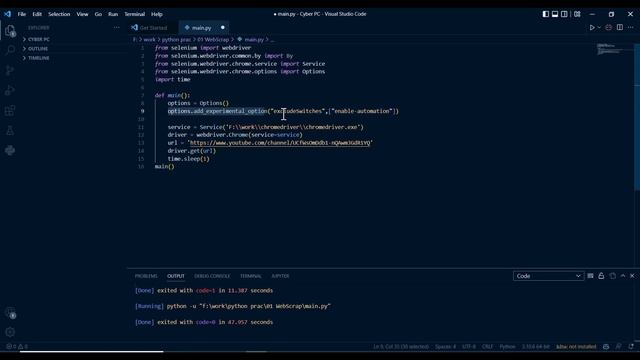Change indentation via 'Spaces: 4' status item
This screenshot has height=360, width=640.
(445, 347)
